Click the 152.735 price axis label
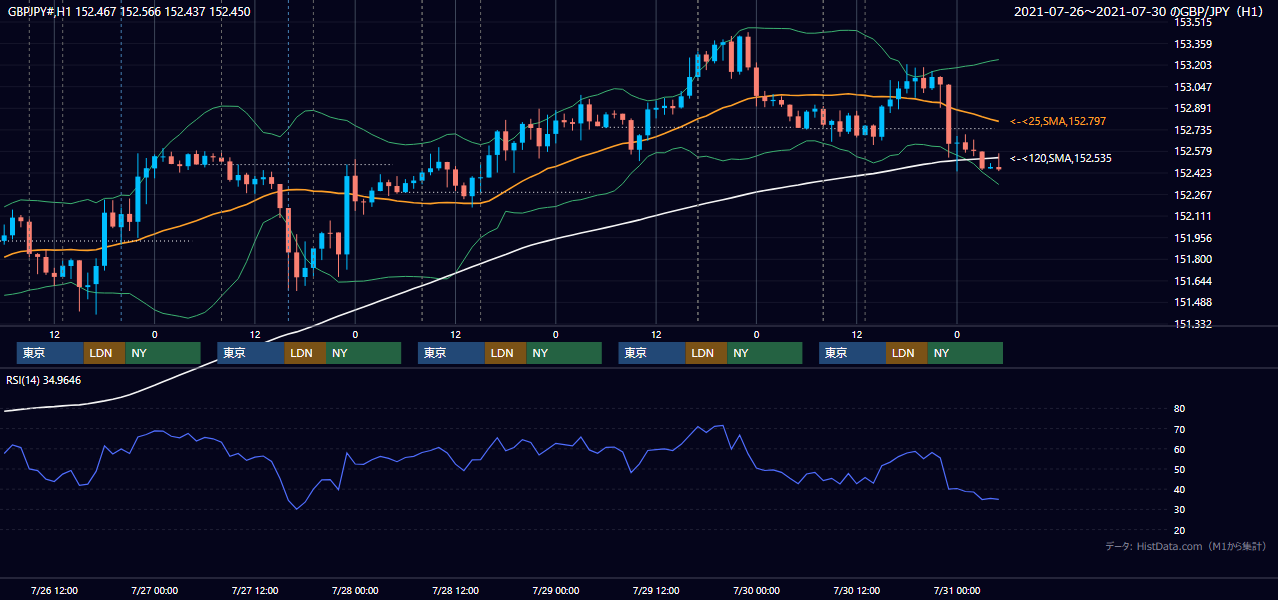Screen dimensions: 1278x600 pos(1193,130)
